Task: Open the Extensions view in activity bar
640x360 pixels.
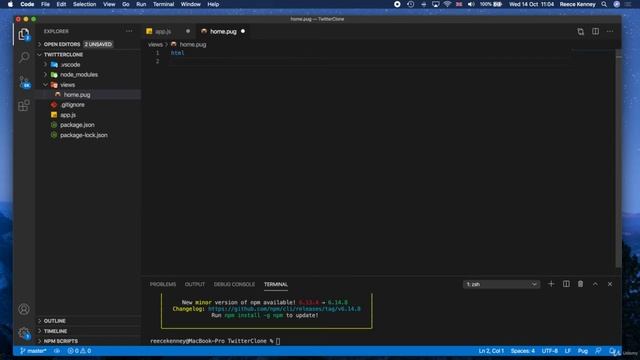Action: point(24,106)
